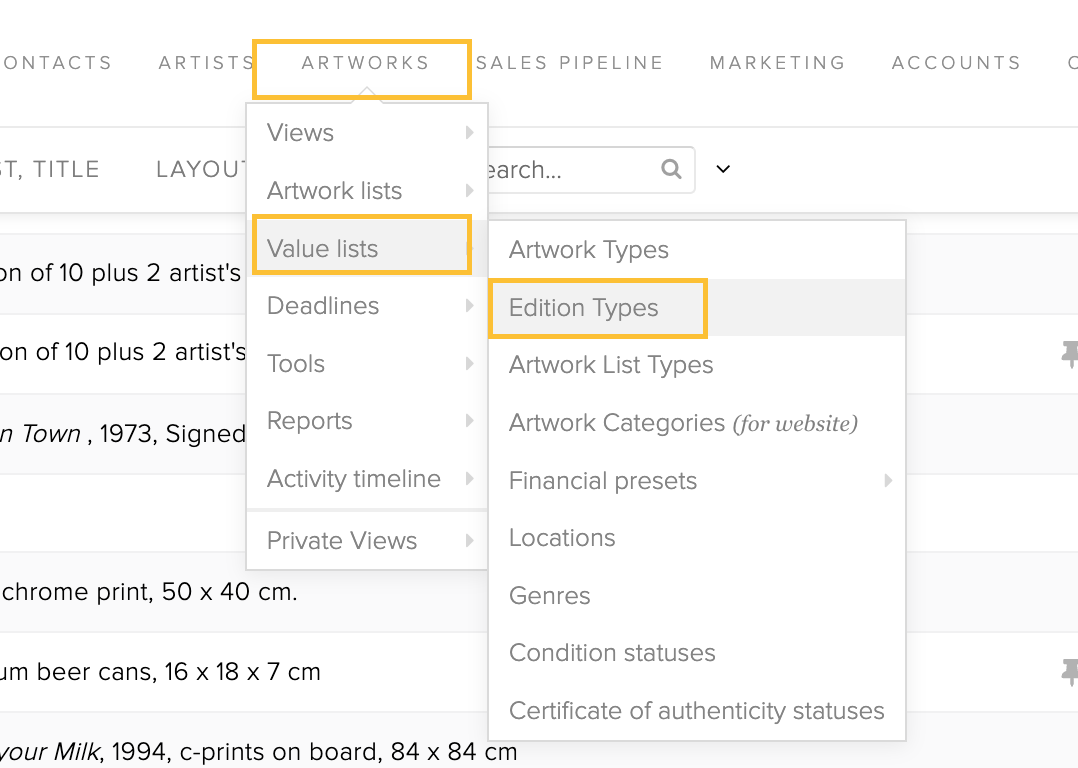This screenshot has height=768, width=1078.
Task: Click the pin icon beside the beer cans row
Action: 1070,672
